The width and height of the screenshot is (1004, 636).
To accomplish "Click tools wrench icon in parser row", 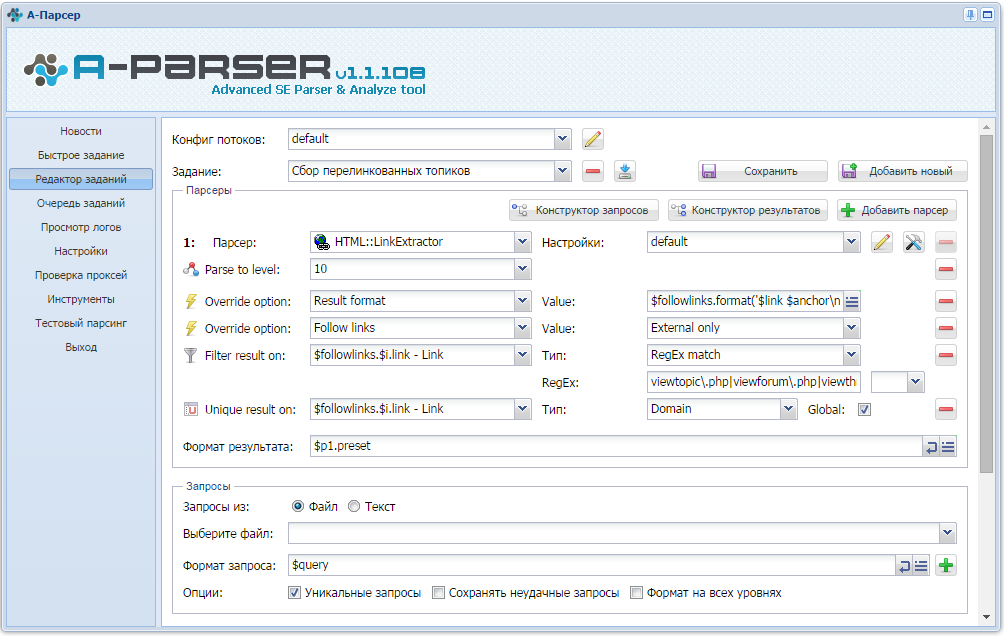I will 914,242.
